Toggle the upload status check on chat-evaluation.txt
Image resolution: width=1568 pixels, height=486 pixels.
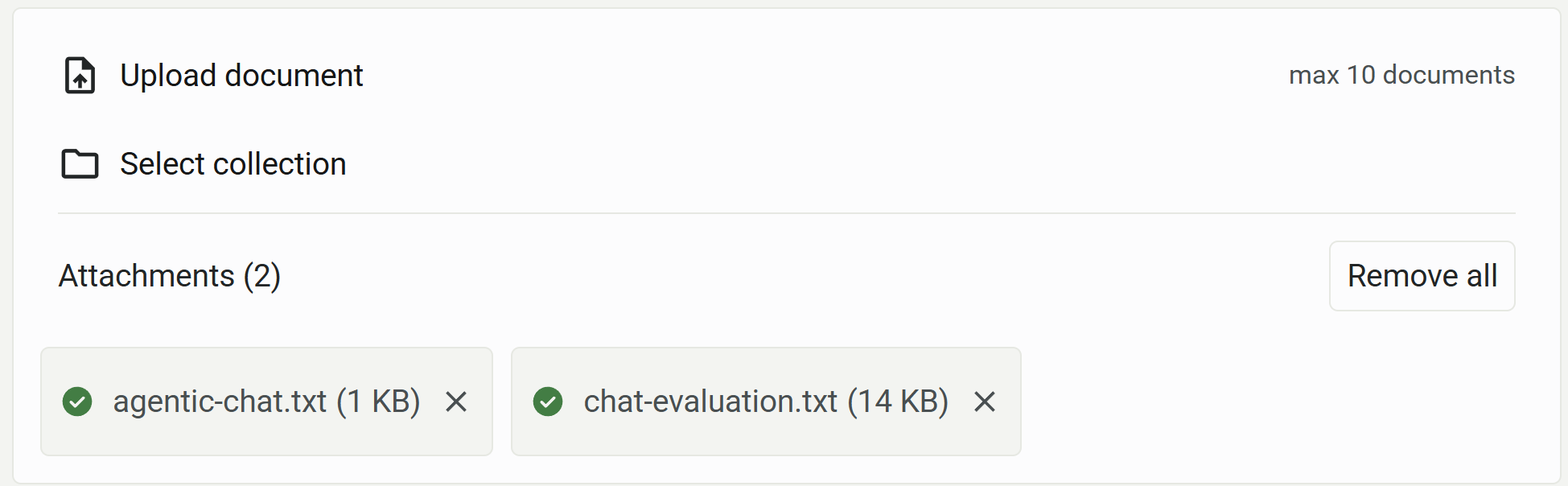[x=549, y=402]
